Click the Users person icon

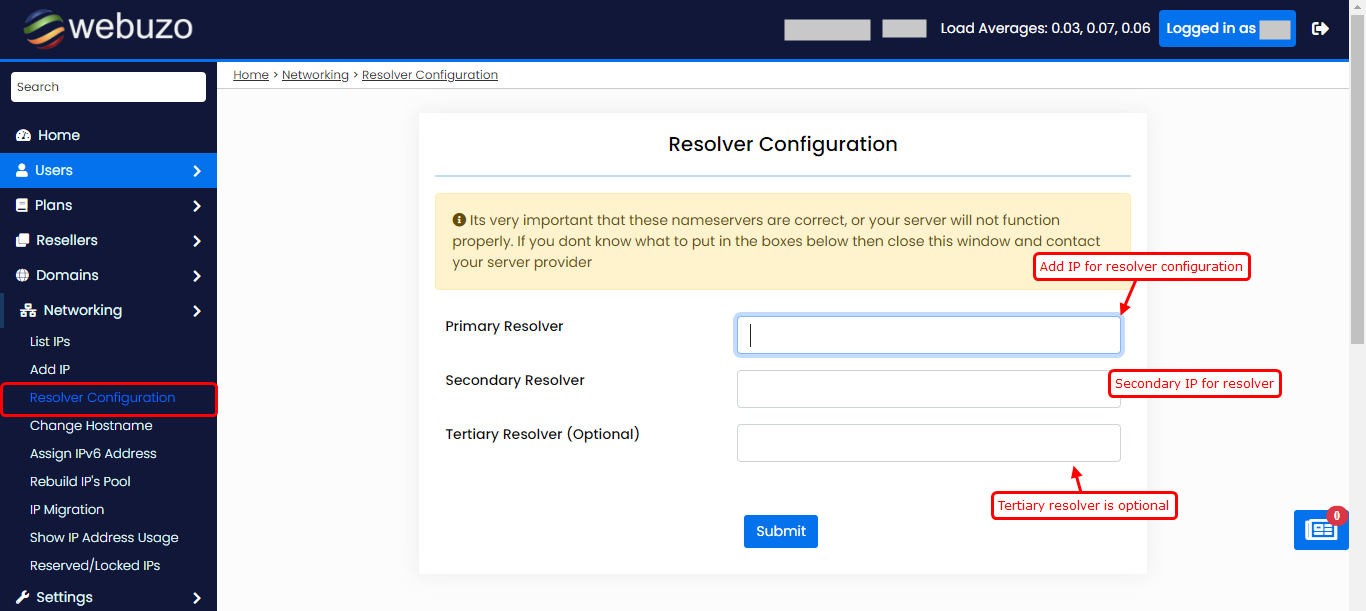[x=22, y=170]
